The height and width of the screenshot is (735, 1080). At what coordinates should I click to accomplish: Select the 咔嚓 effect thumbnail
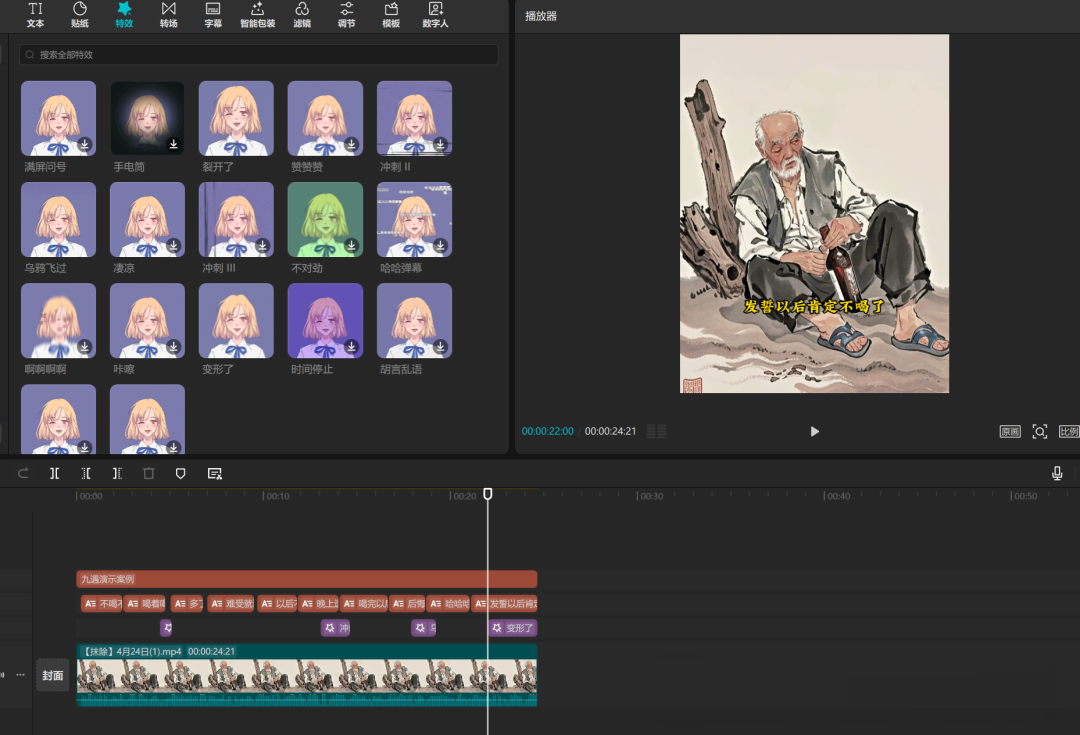(x=147, y=321)
